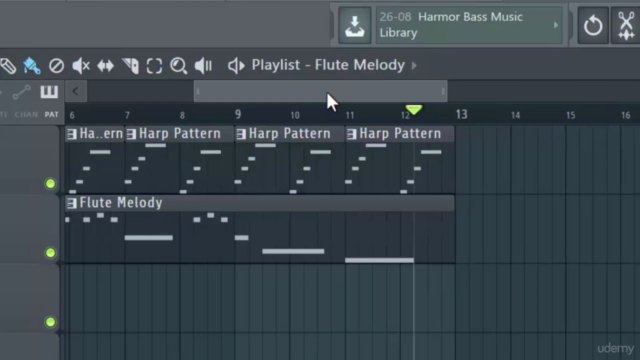Open Harp Pattern clip menu at bar 9

tap(241, 134)
